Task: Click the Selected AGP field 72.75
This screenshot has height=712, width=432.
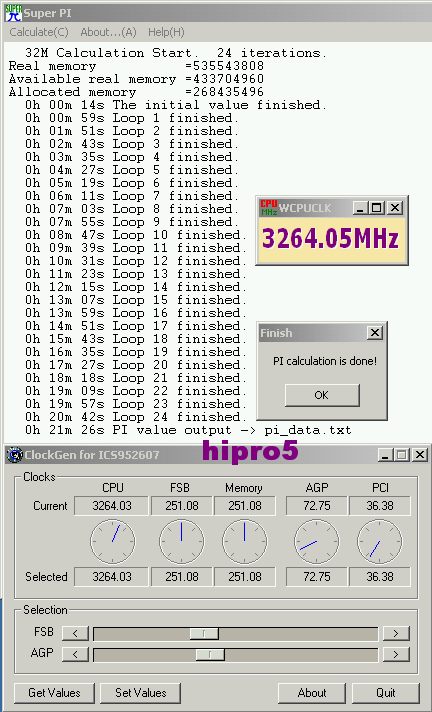Action: (x=317, y=577)
